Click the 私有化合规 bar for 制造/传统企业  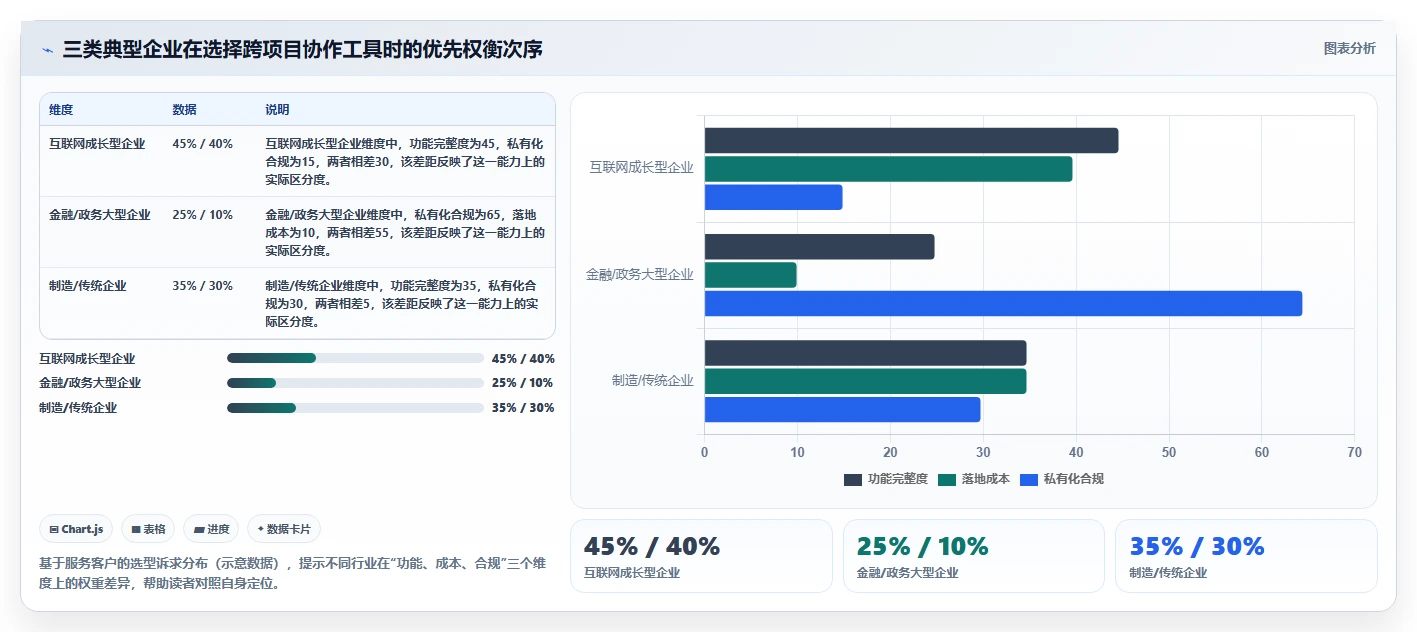(842, 409)
